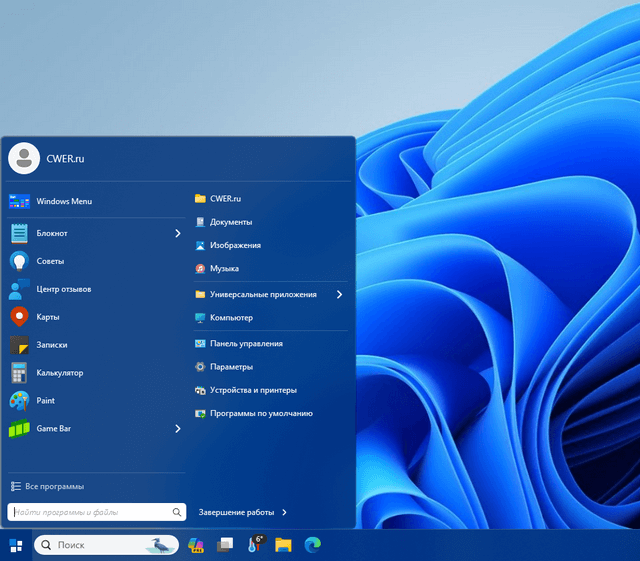Open Записки sticky notes

[x=51, y=345]
